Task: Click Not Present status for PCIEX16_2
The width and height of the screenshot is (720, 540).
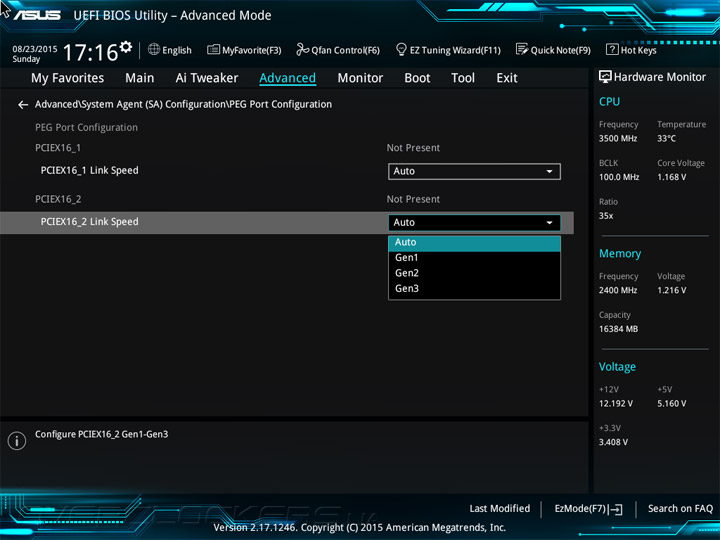Action: click(413, 199)
